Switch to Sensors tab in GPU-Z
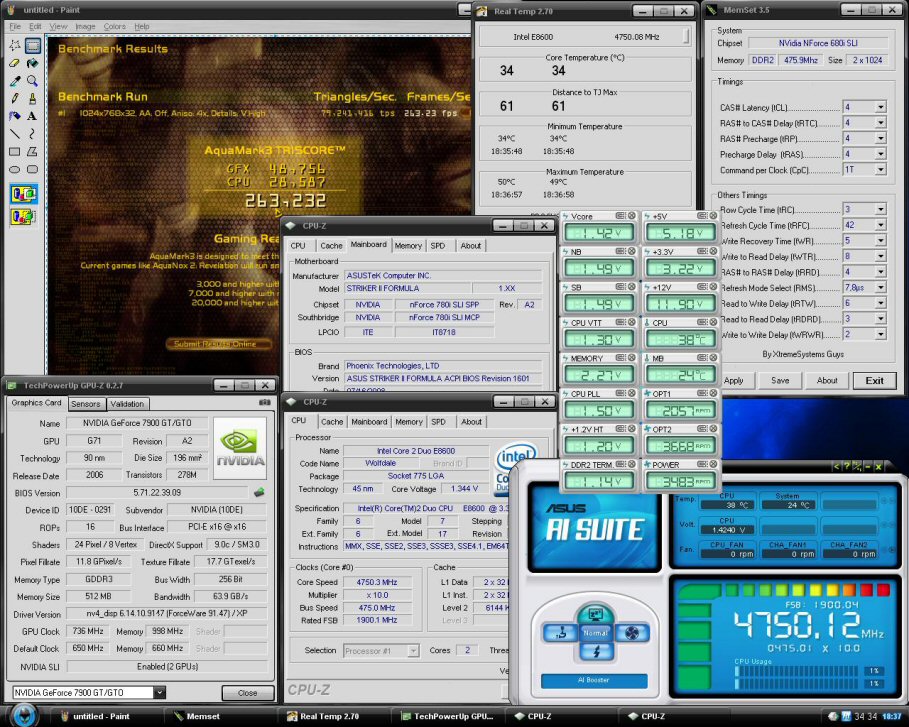The image size is (909, 727). [x=86, y=404]
